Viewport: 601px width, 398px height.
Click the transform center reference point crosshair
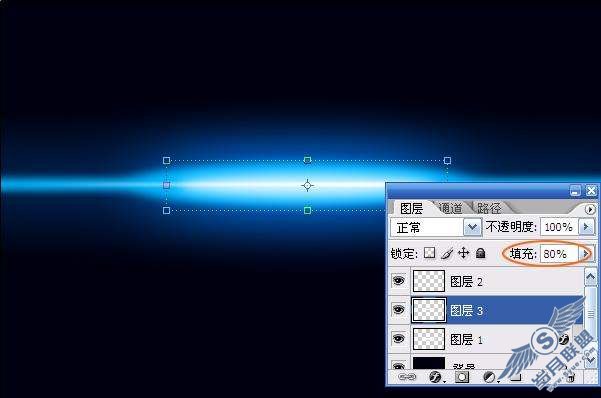pos(307,186)
